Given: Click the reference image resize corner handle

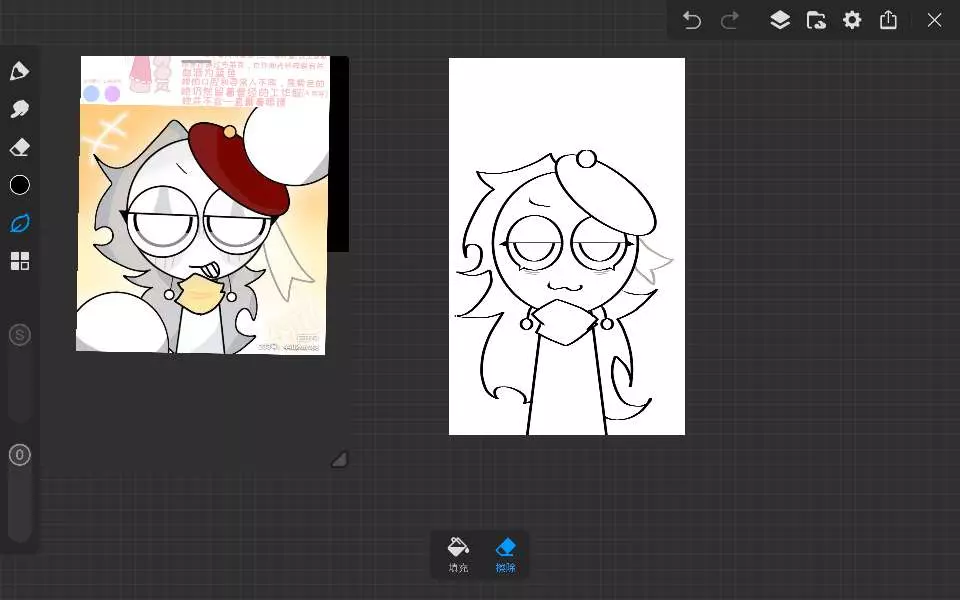Looking at the screenshot, I should (339, 459).
